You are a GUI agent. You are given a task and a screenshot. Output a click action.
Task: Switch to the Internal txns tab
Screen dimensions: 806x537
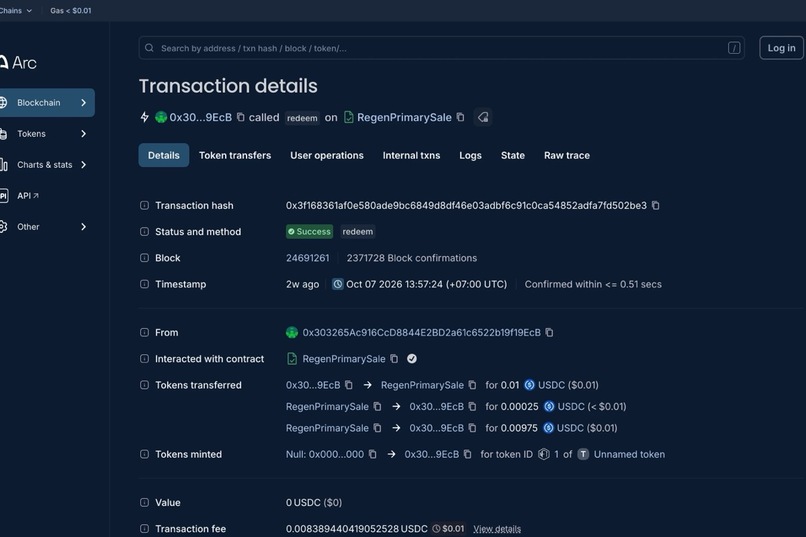pyautogui.click(x=411, y=155)
